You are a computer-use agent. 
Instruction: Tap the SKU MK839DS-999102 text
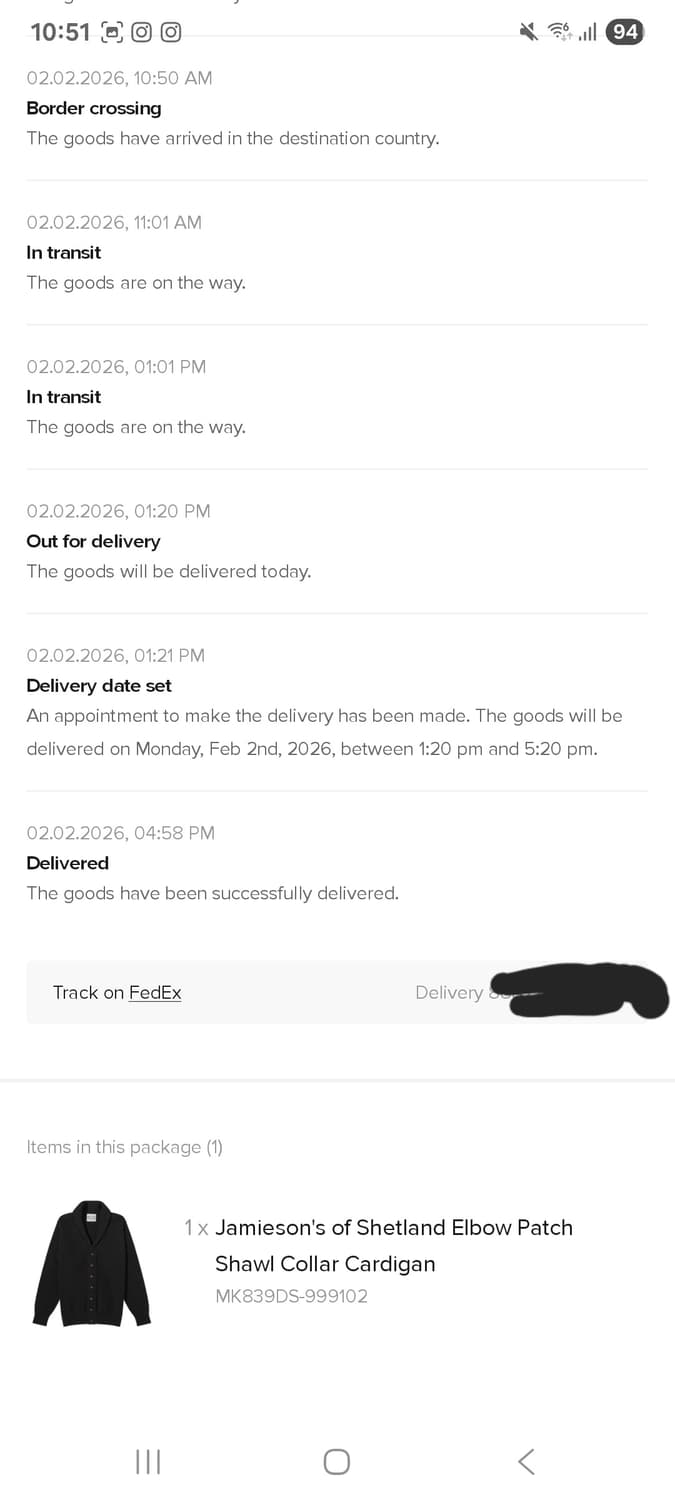[291, 1296]
